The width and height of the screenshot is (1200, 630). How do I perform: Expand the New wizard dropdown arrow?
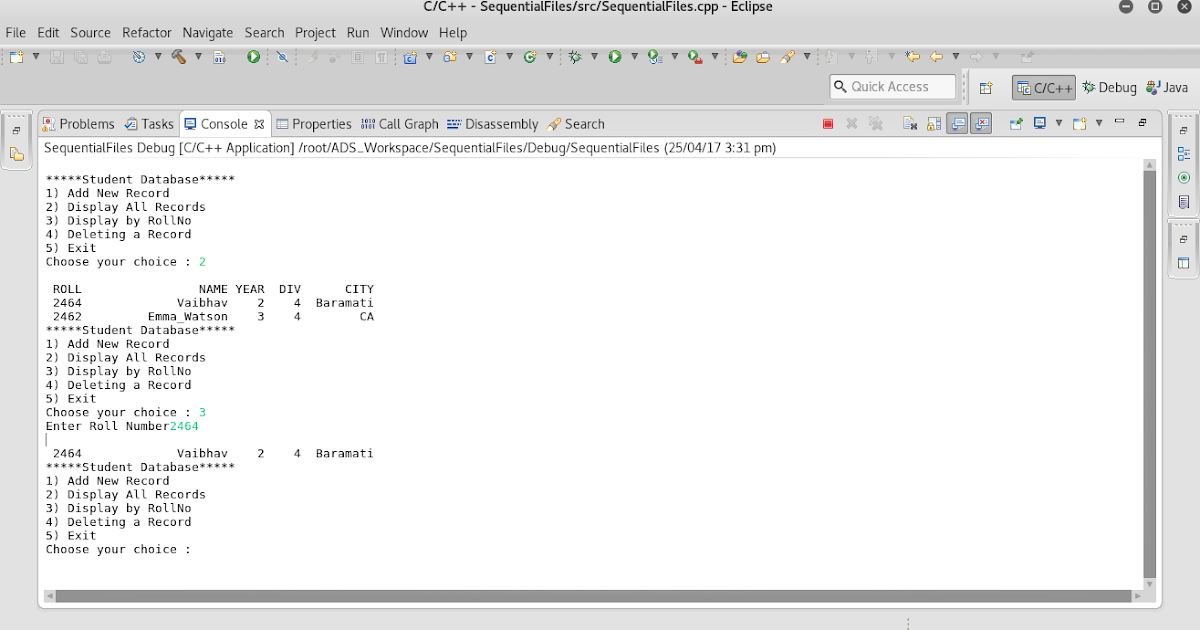click(x=36, y=57)
